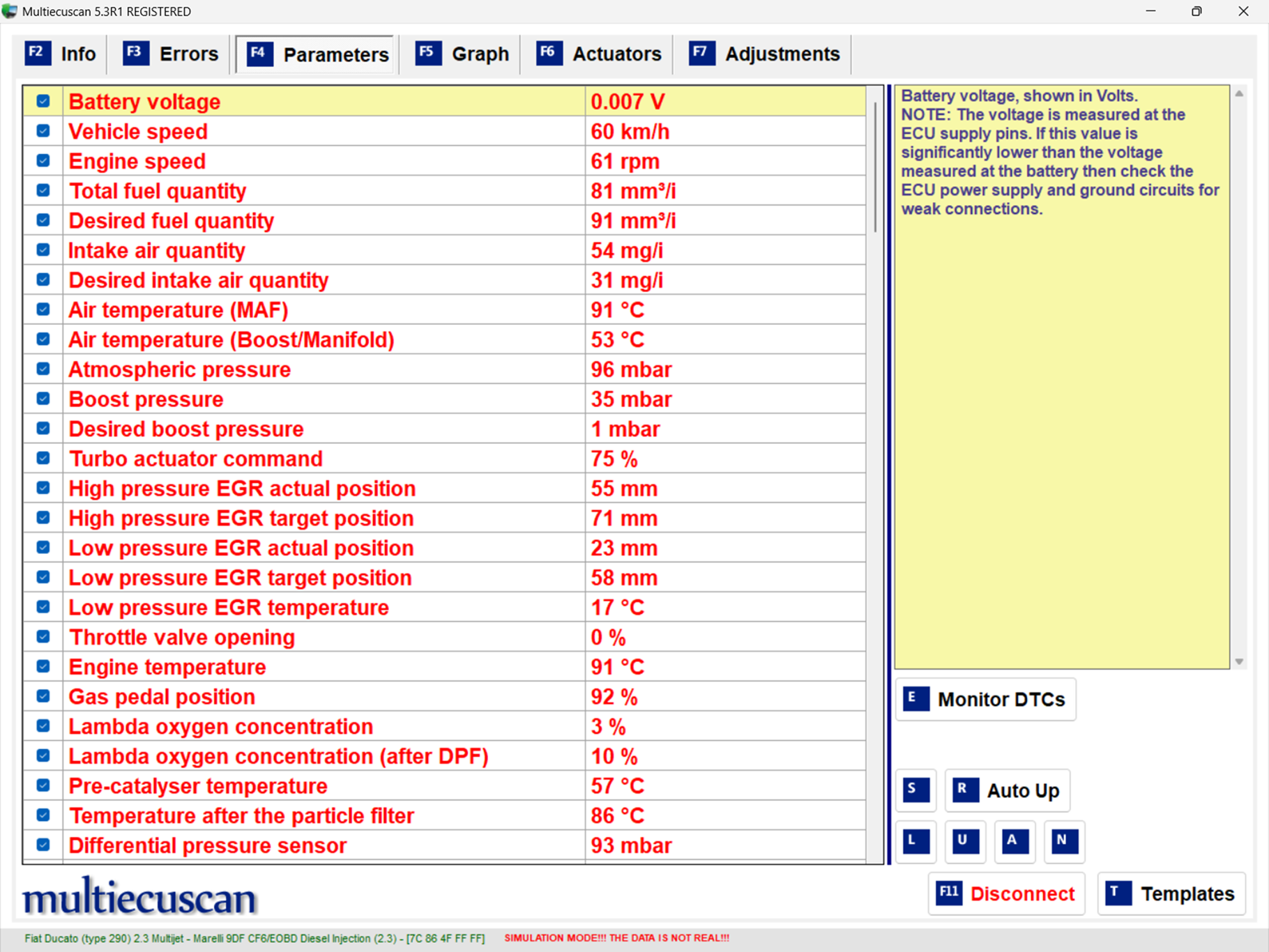Uncheck the Battery voltage checkbox
Image resolution: width=1269 pixels, height=952 pixels.
[x=43, y=101]
